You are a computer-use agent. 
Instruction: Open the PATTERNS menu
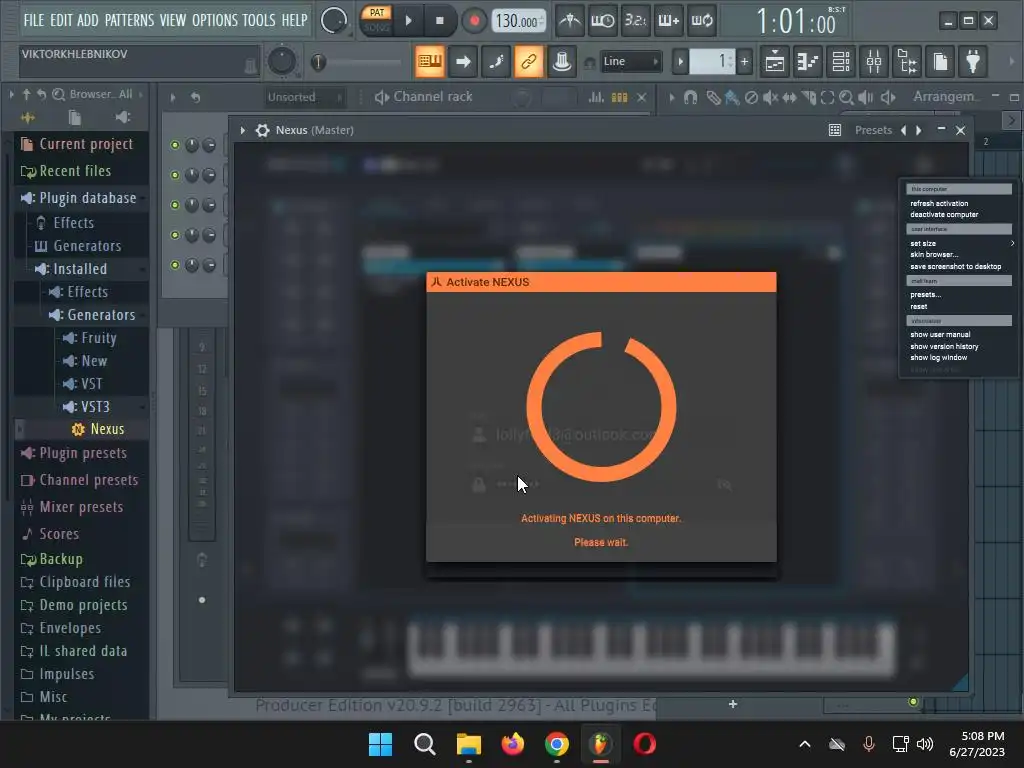[x=129, y=20]
